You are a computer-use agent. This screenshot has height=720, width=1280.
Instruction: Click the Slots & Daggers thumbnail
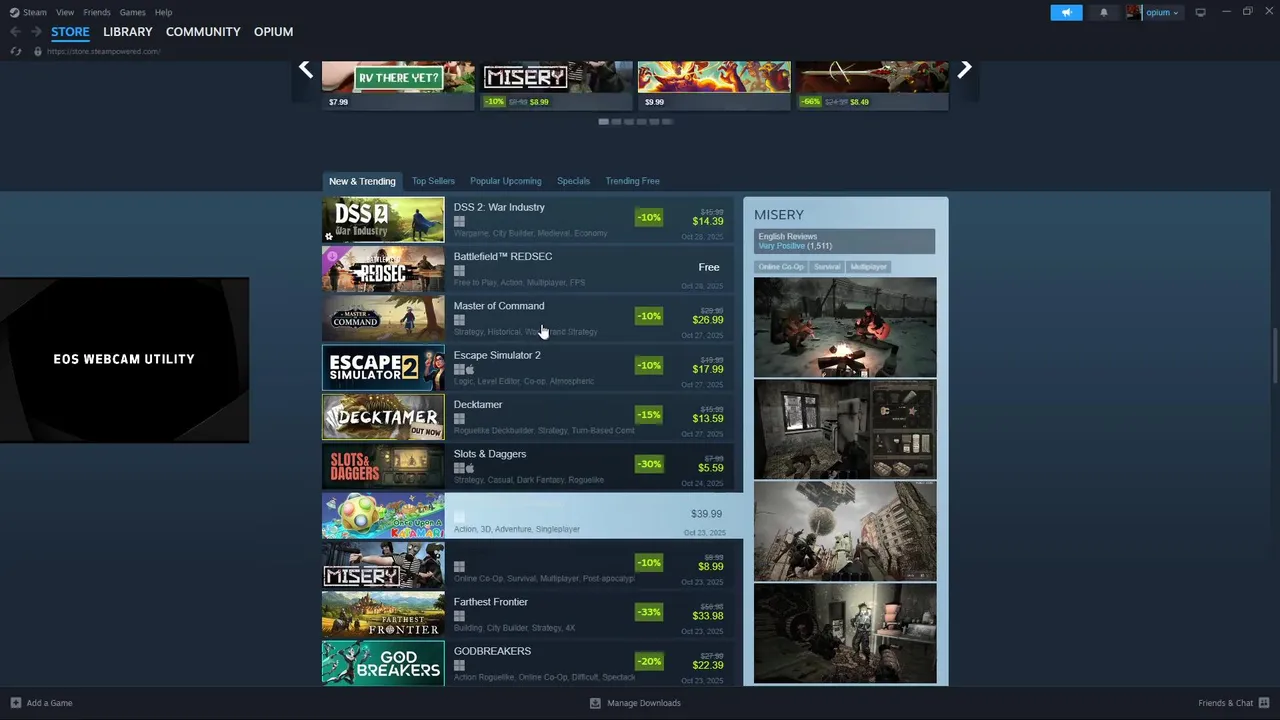point(383,466)
